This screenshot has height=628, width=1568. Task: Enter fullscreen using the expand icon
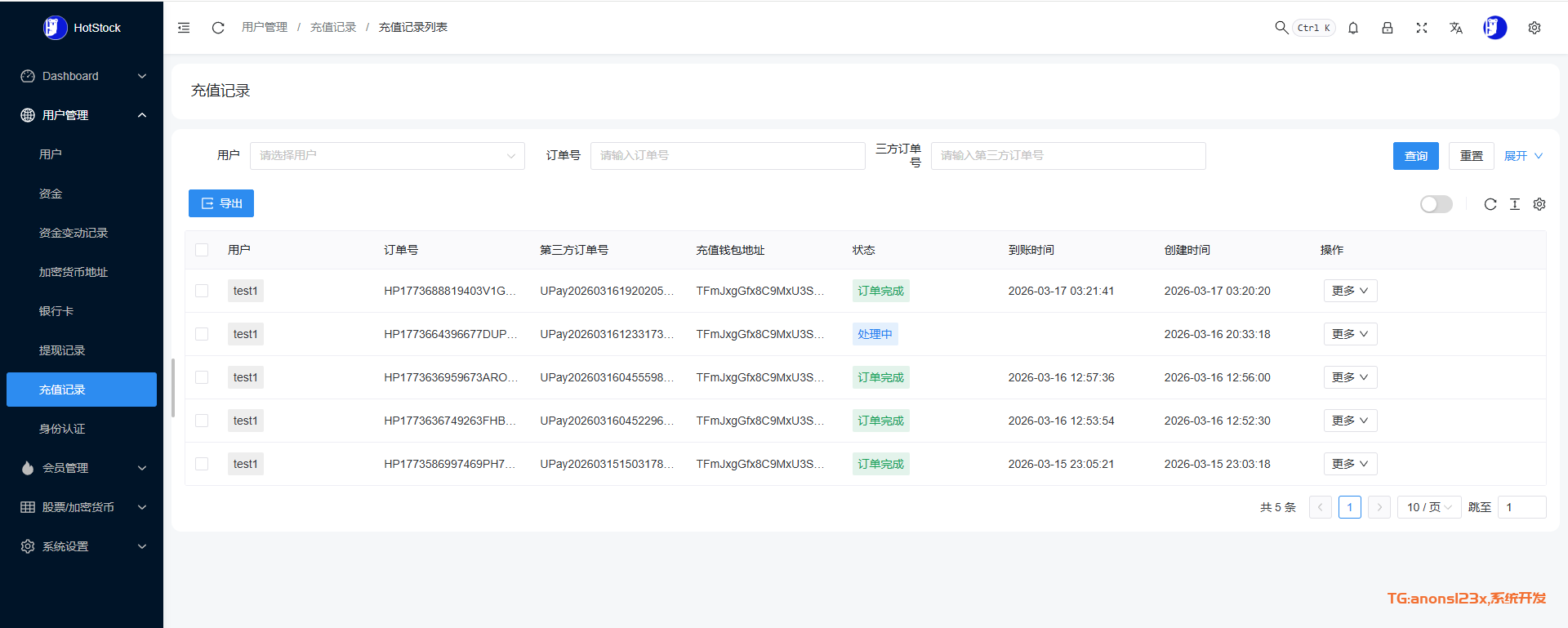pos(1422,28)
